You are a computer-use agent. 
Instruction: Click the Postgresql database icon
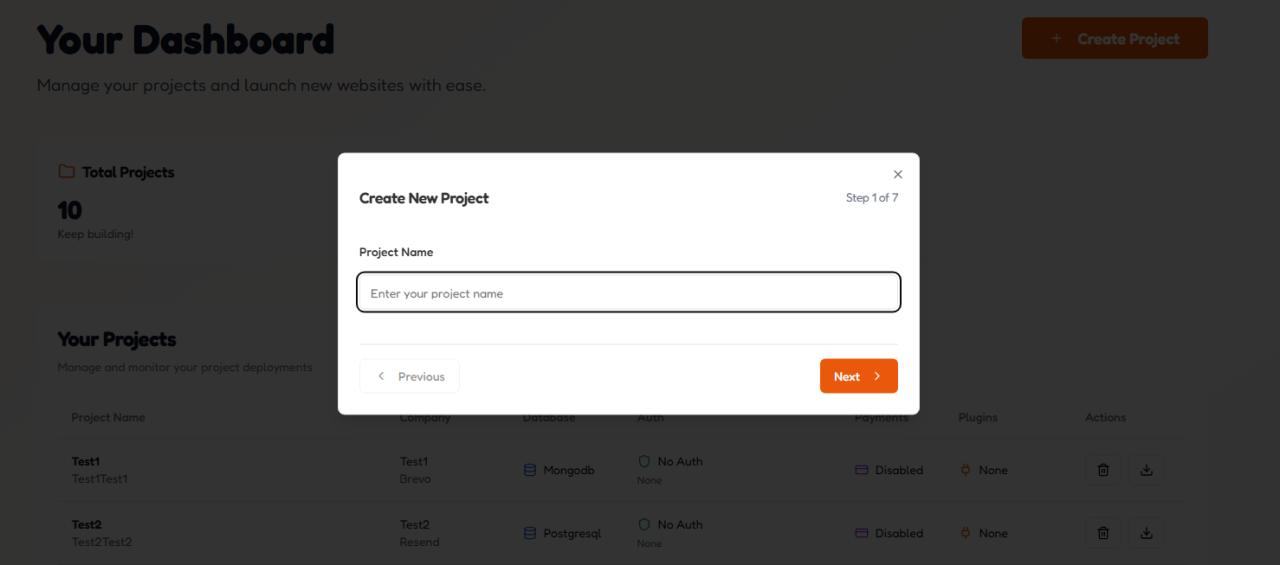tap(530, 533)
